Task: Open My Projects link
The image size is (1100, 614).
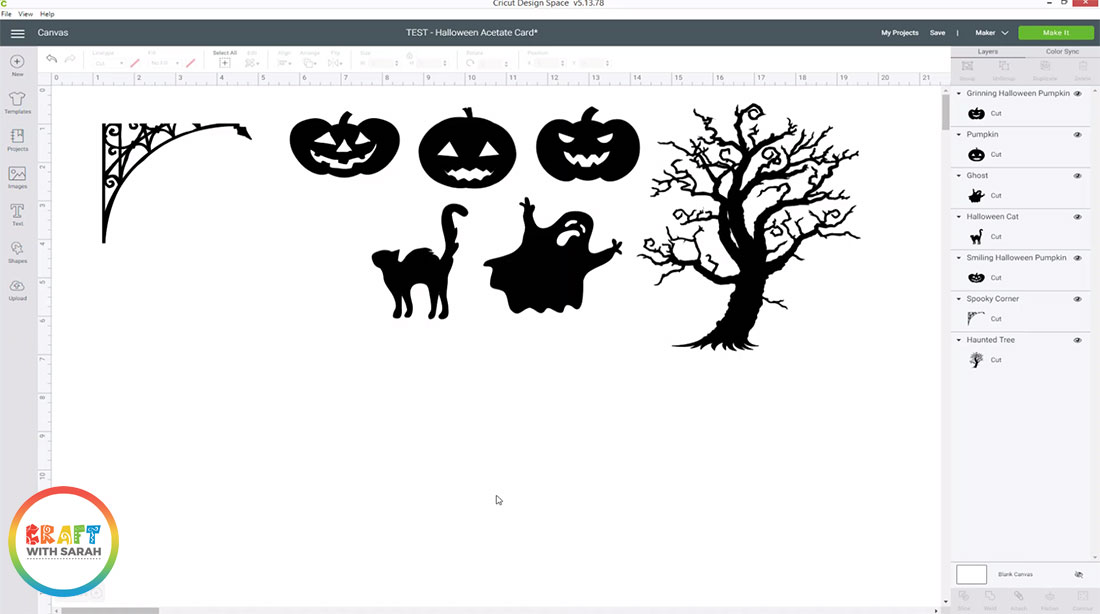Action: coord(899,33)
